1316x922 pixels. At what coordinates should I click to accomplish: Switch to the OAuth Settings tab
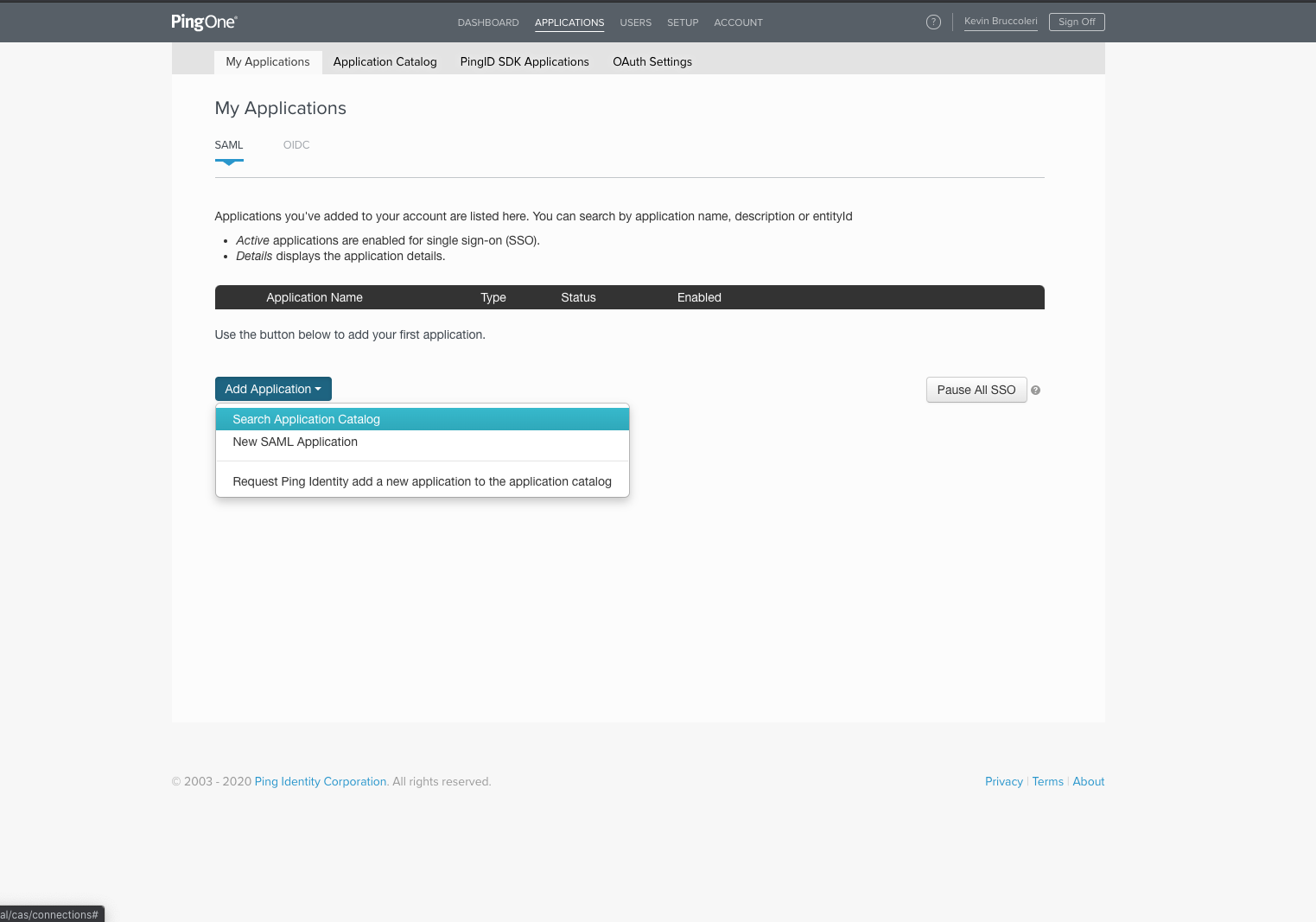(652, 62)
